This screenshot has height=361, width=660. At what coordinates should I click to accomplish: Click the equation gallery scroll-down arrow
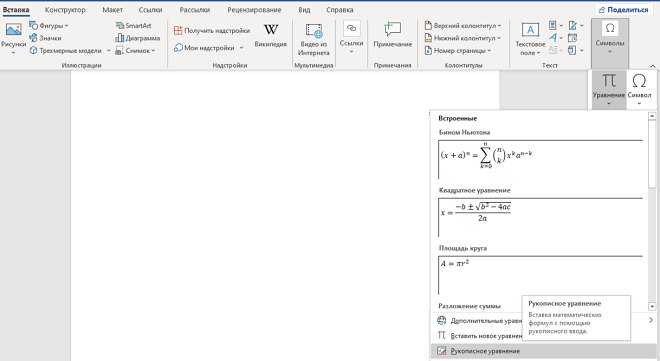pyautogui.click(x=652, y=307)
